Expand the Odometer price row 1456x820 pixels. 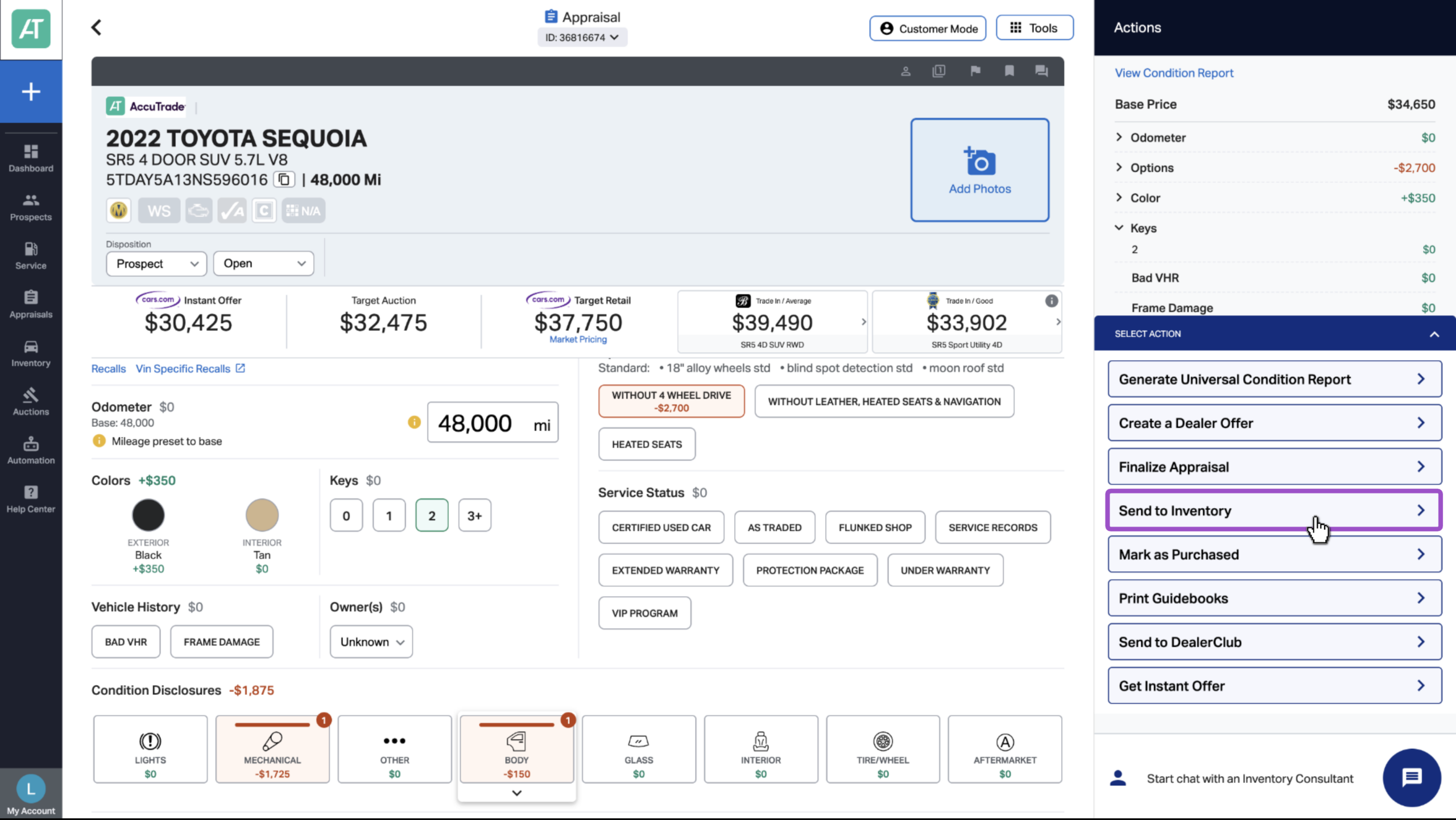point(1275,138)
